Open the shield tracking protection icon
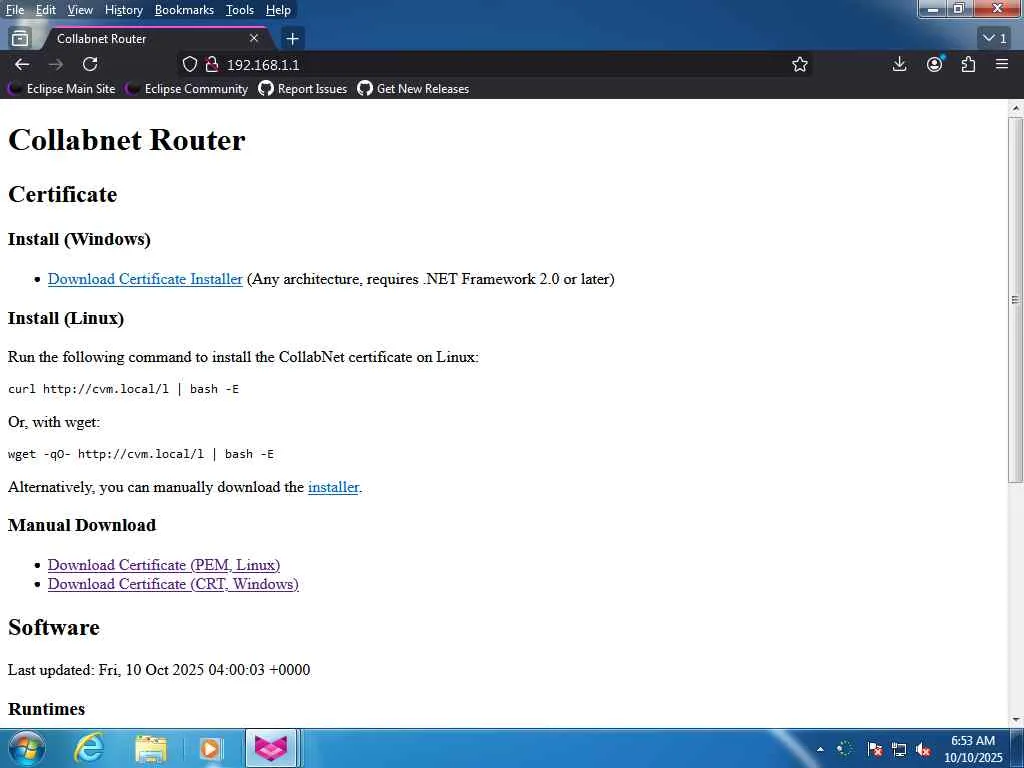1024x768 pixels. 189,64
